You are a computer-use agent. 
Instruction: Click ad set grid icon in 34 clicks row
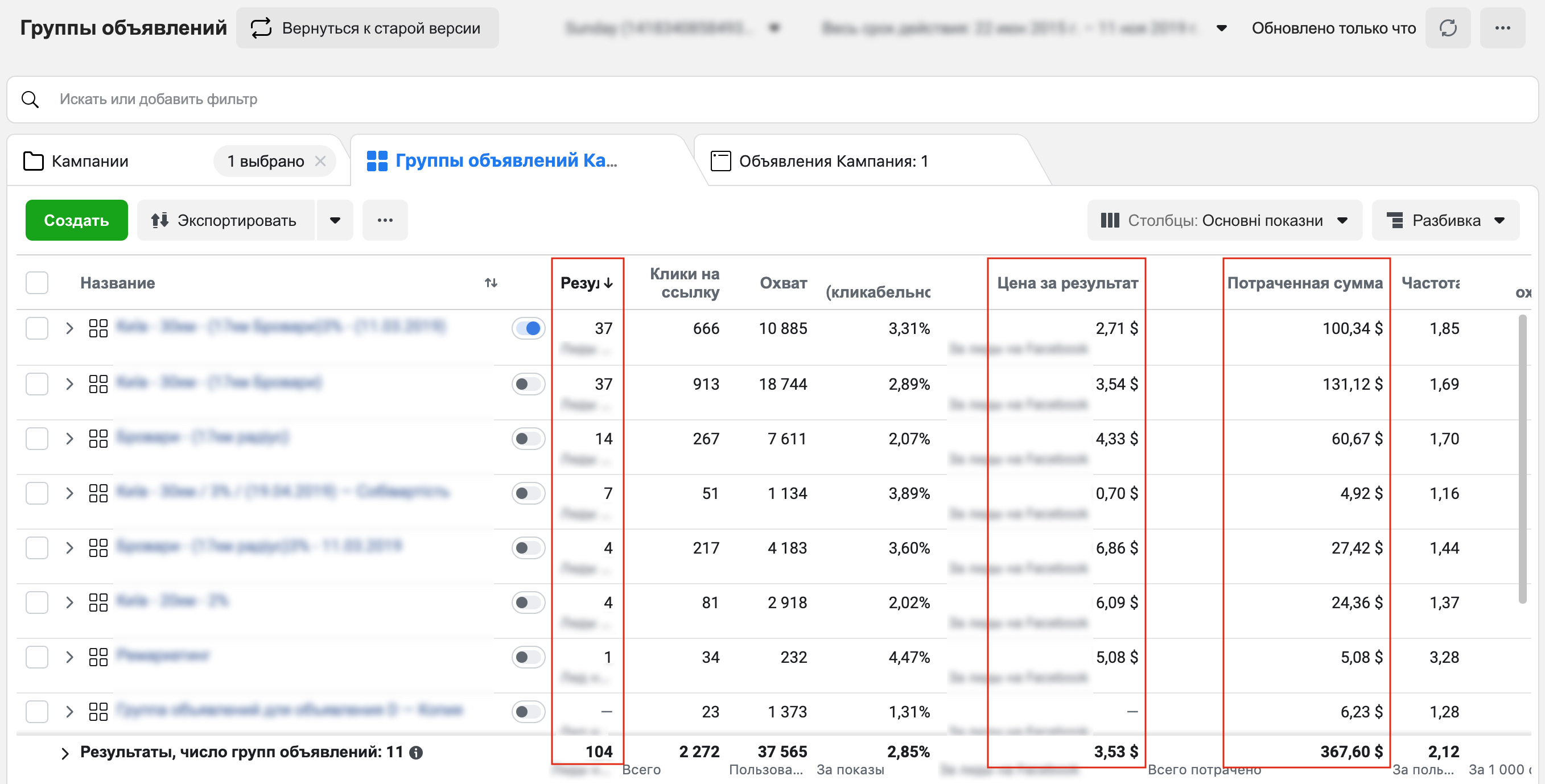[x=98, y=657]
